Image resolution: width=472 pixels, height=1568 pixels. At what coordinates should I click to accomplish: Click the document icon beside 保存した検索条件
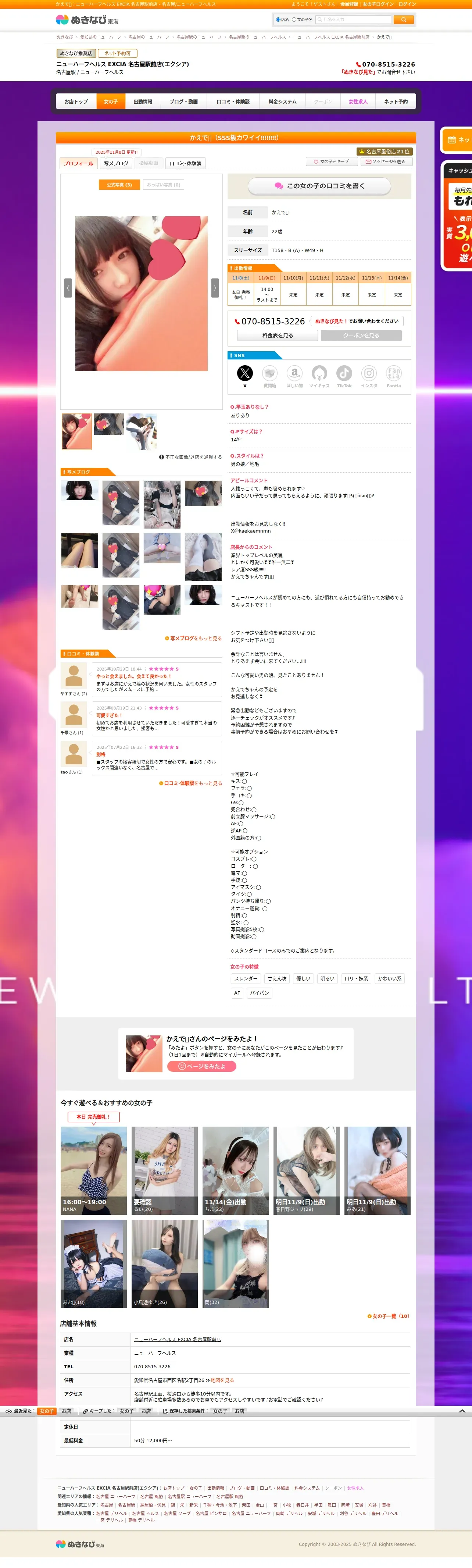(165, 1411)
